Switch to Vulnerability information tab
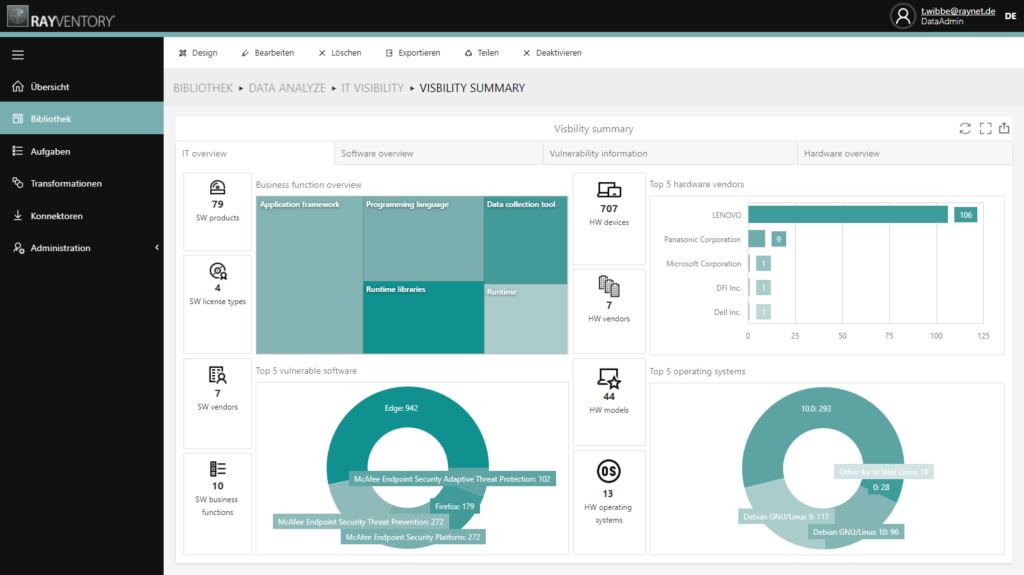 click(669, 154)
